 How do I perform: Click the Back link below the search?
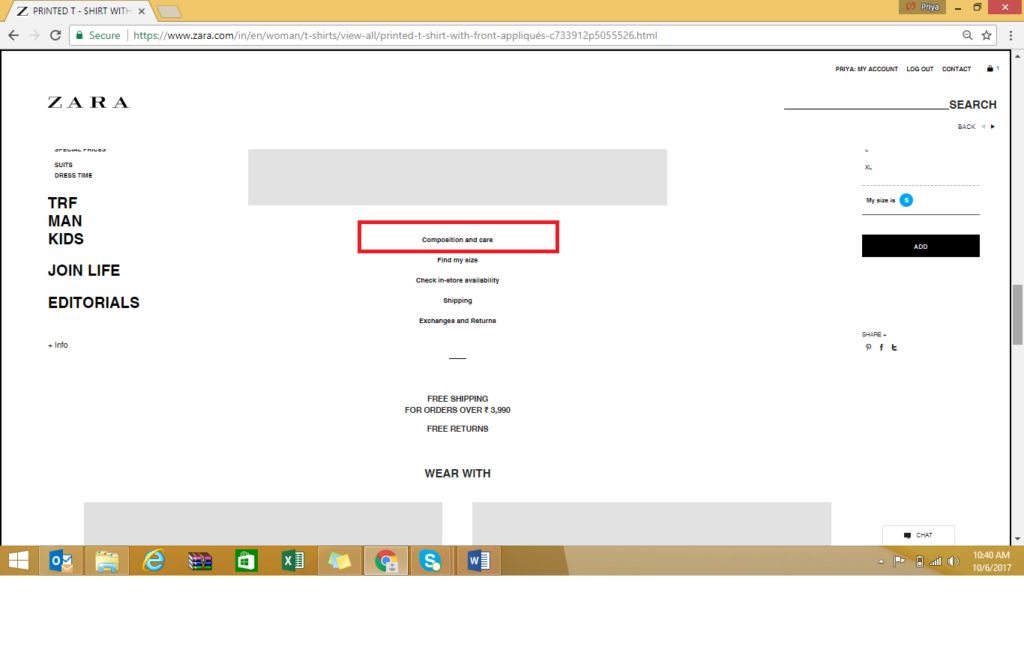(967, 127)
